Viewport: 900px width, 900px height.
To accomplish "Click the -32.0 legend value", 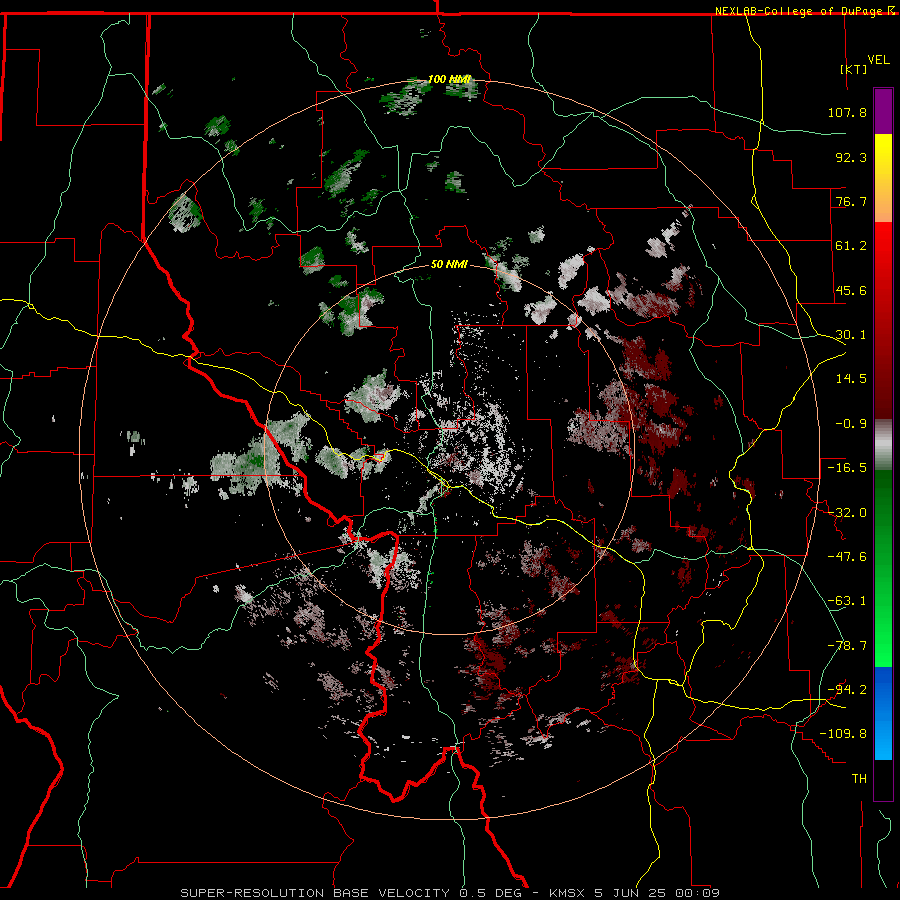I will coord(847,513).
